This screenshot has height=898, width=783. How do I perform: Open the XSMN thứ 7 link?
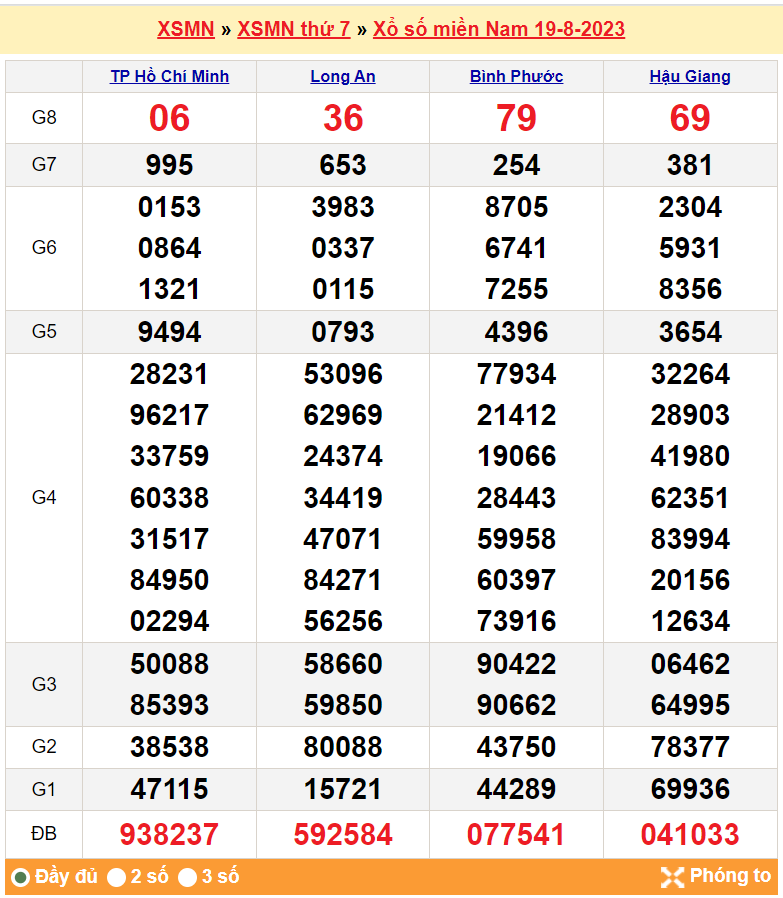(293, 29)
